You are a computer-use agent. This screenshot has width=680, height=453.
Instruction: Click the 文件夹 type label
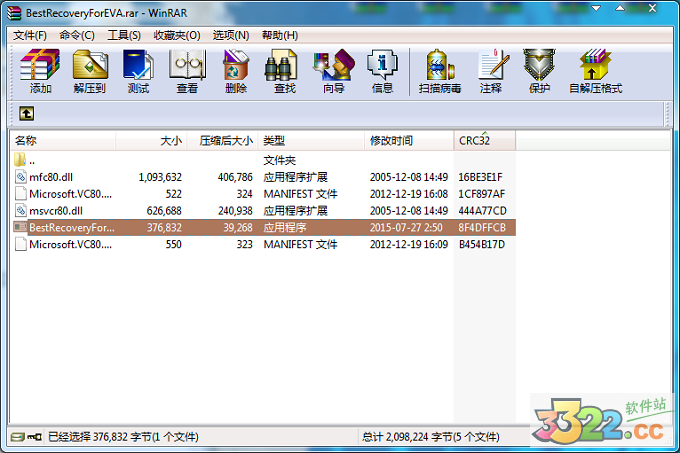pos(279,160)
